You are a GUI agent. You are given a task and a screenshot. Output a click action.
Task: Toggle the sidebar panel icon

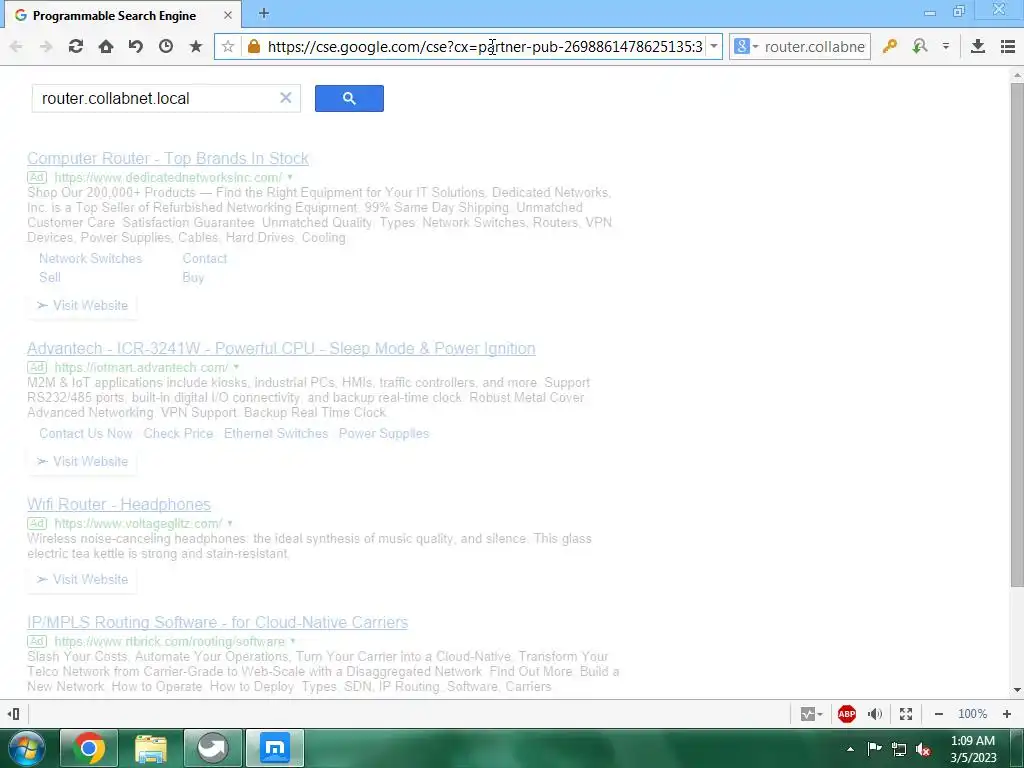coord(13,714)
